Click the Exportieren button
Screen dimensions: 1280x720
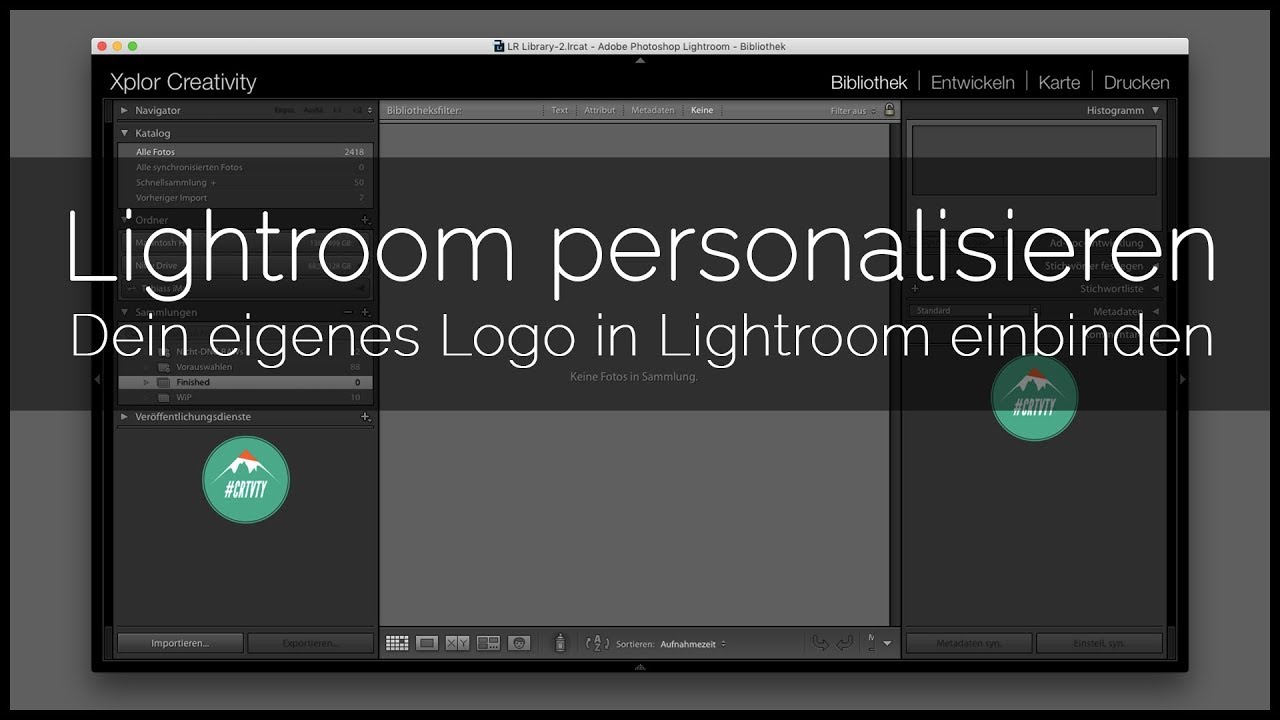tap(310, 643)
